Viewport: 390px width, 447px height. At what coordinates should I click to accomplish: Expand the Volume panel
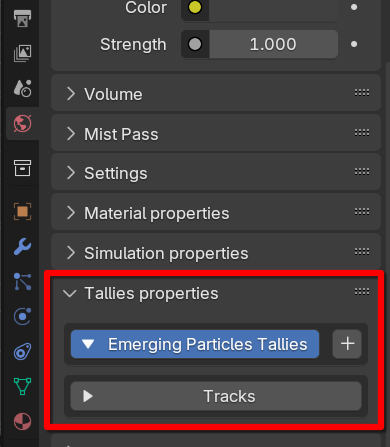point(216,94)
